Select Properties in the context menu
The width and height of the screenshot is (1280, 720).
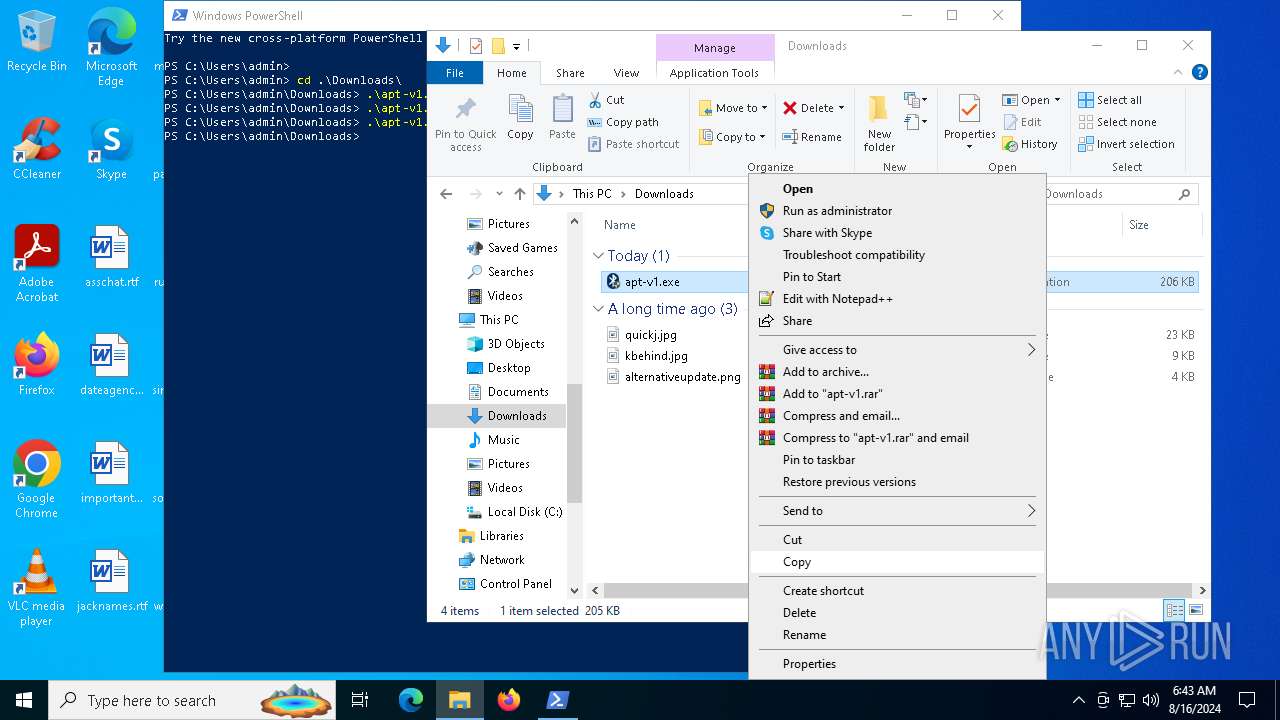point(896,664)
